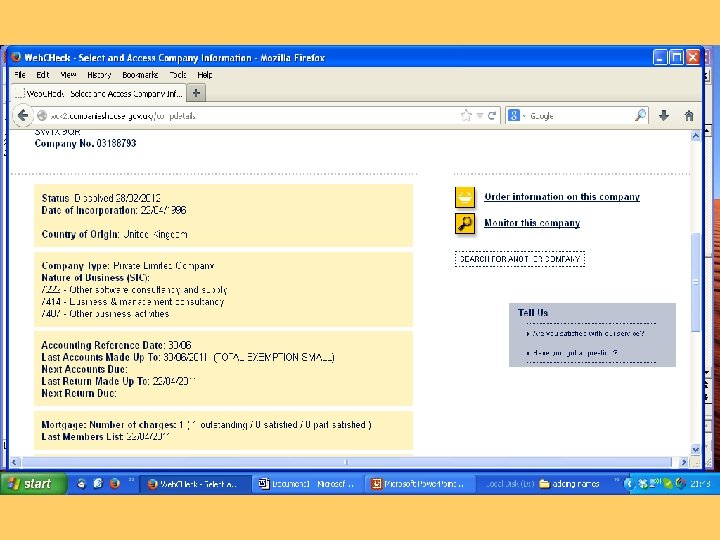Switch to Microsoft Word document taskbar button

pyautogui.click(x=307, y=484)
